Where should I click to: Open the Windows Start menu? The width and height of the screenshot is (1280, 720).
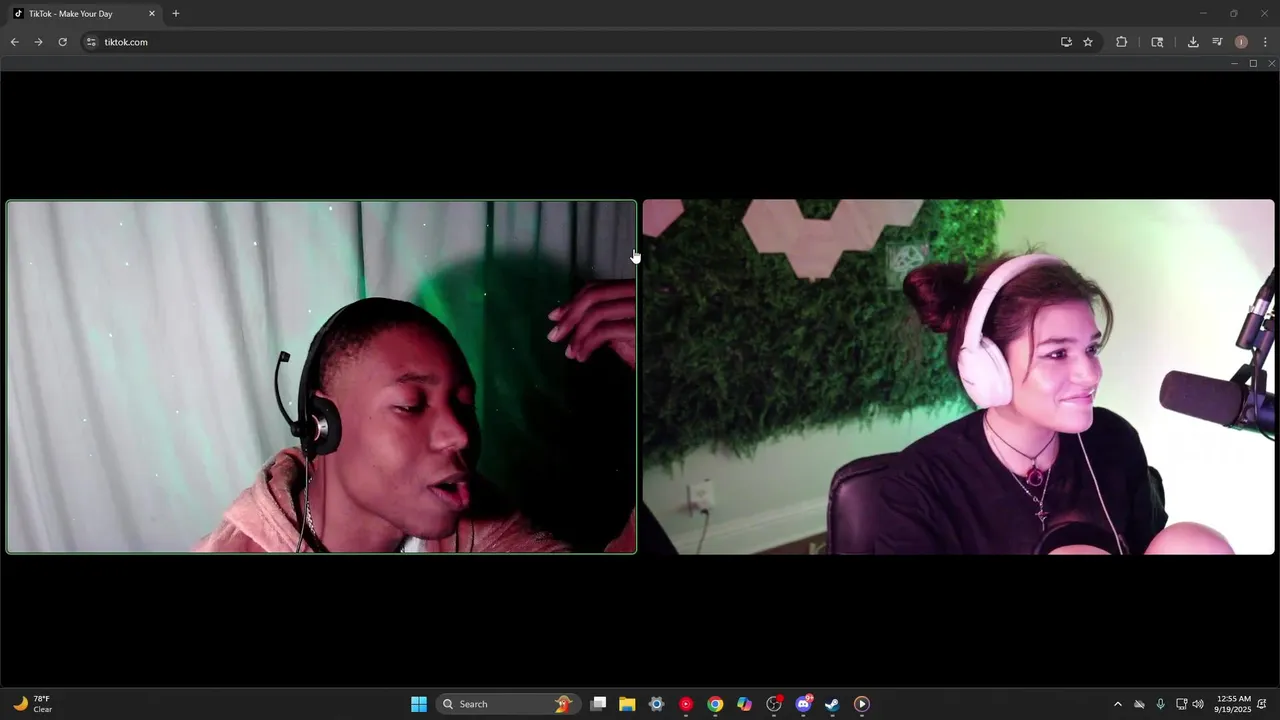tap(419, 704)
